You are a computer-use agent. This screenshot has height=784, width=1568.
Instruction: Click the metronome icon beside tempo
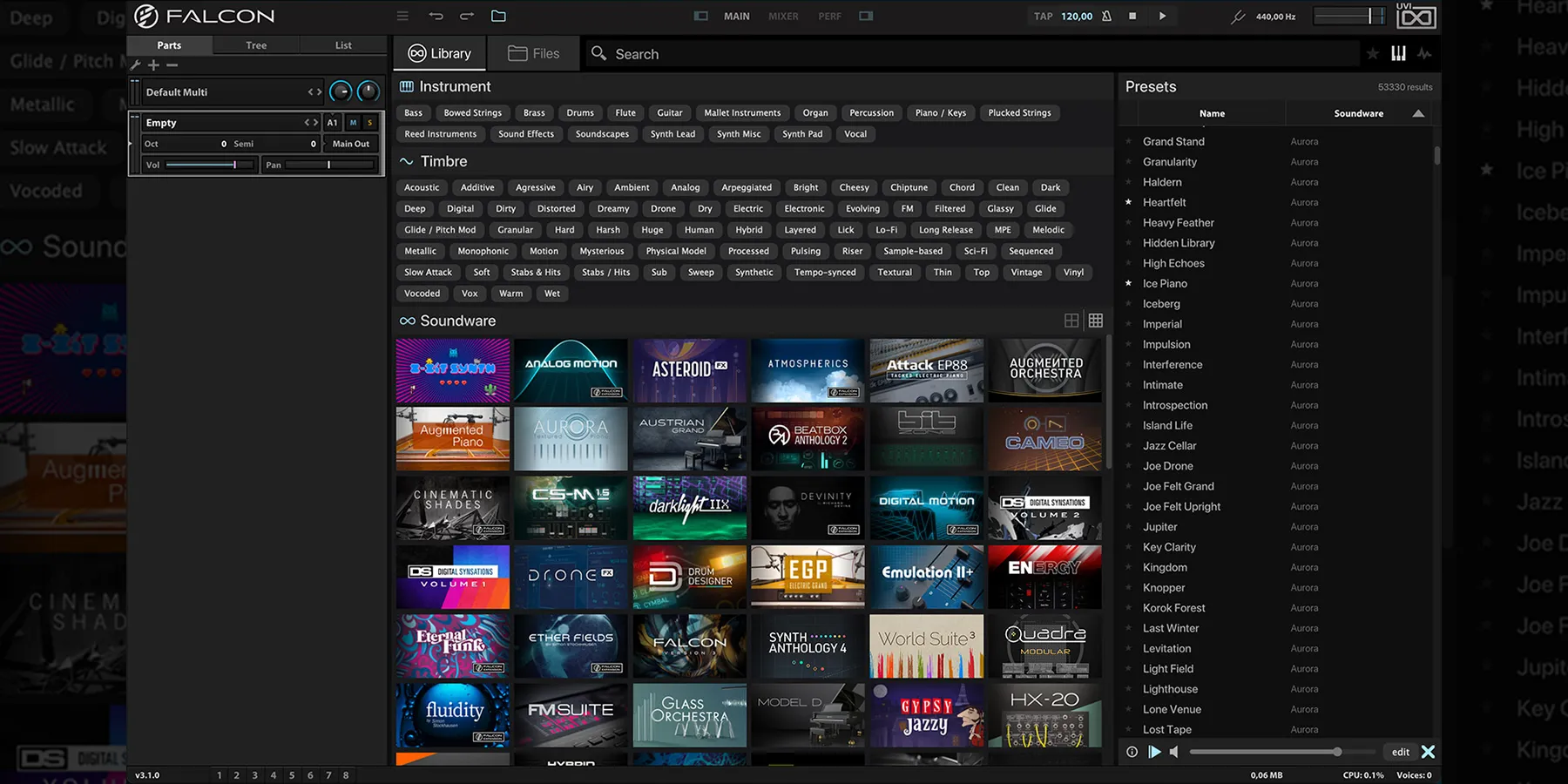pos(1106,16)
